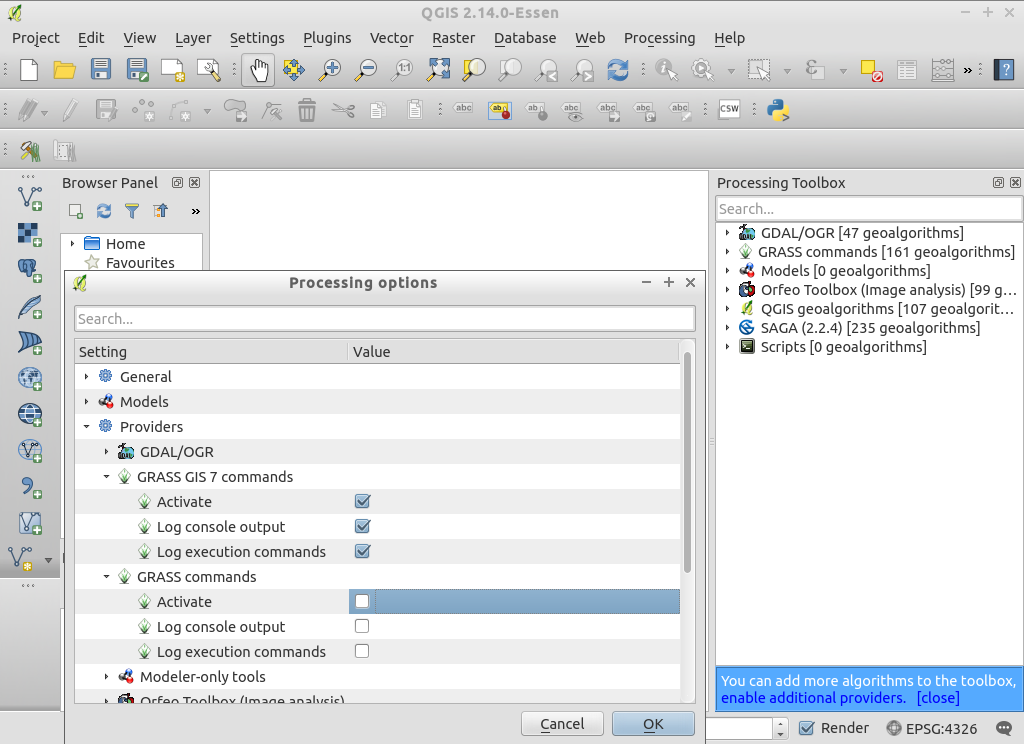Check Log console output under GRASS commands
This screenshot has width=1024, height=744.
[362, 626]
